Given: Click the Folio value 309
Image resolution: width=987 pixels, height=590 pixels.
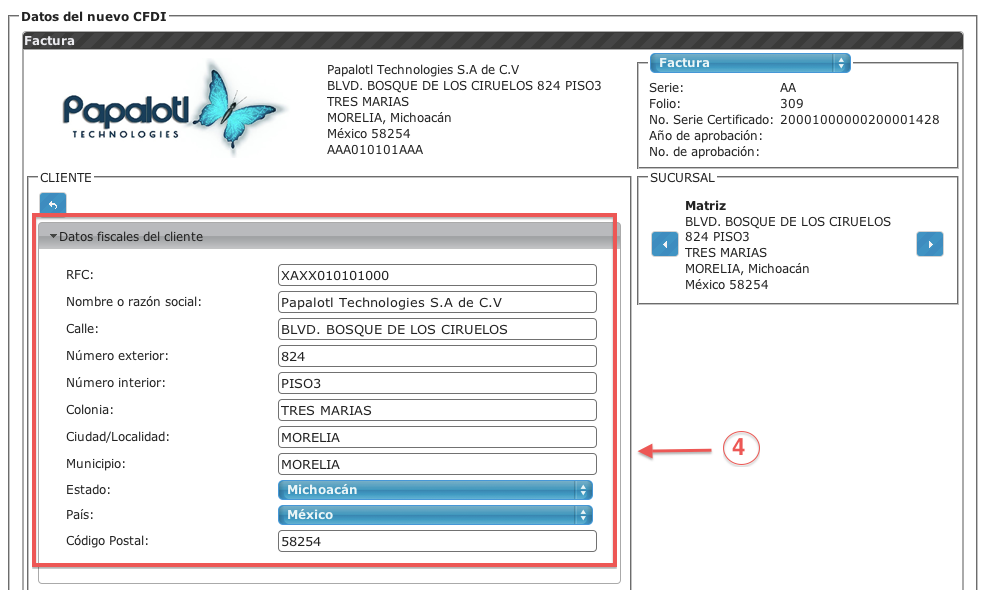Looking at the screenshot, I should [791, 104].
